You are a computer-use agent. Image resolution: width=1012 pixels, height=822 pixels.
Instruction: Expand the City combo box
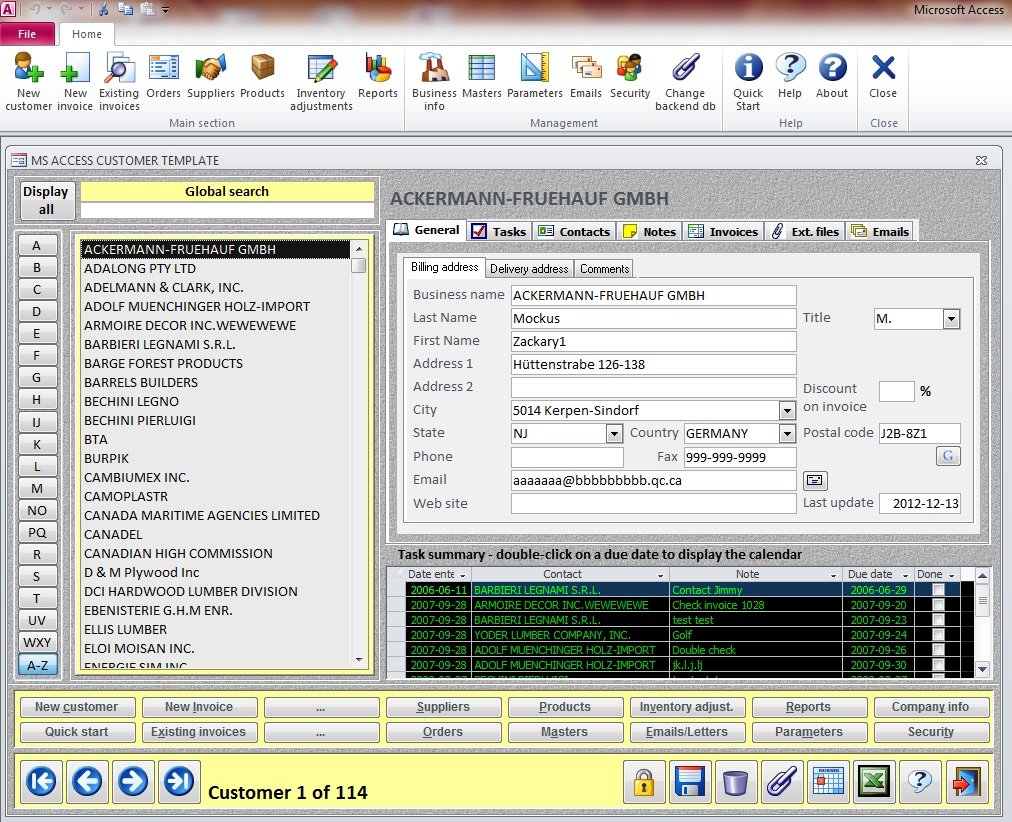(787, 411)
